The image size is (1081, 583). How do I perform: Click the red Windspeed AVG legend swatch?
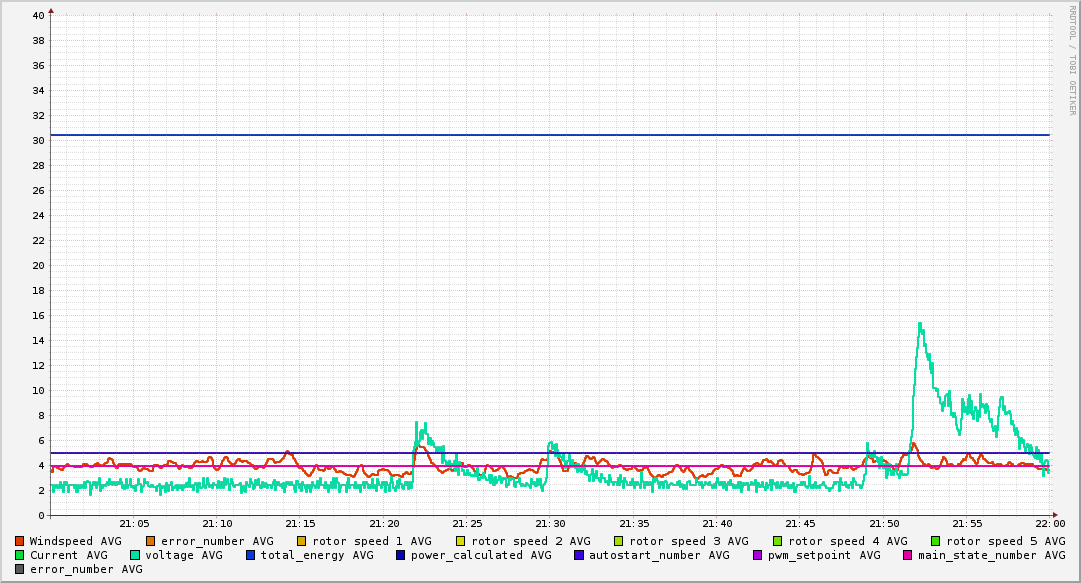pos(20,541)
